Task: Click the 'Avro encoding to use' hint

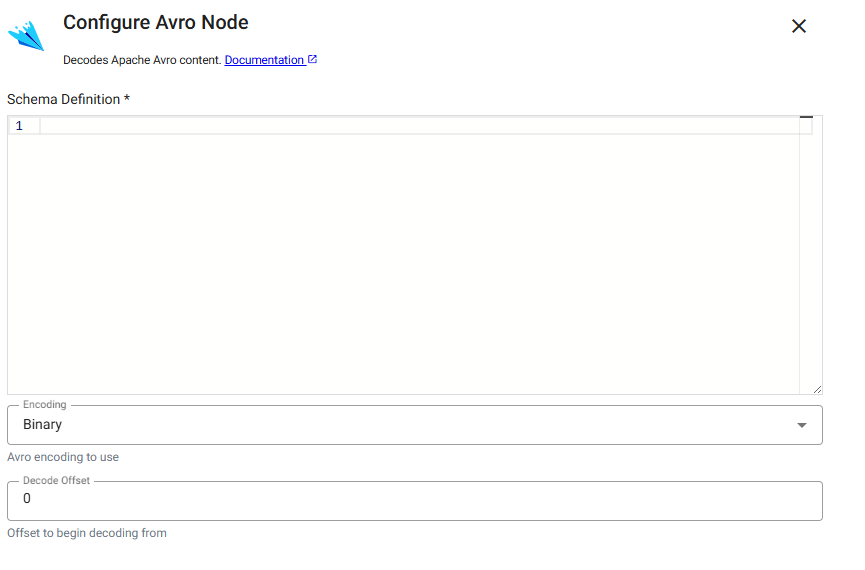Action: (63, 457)
